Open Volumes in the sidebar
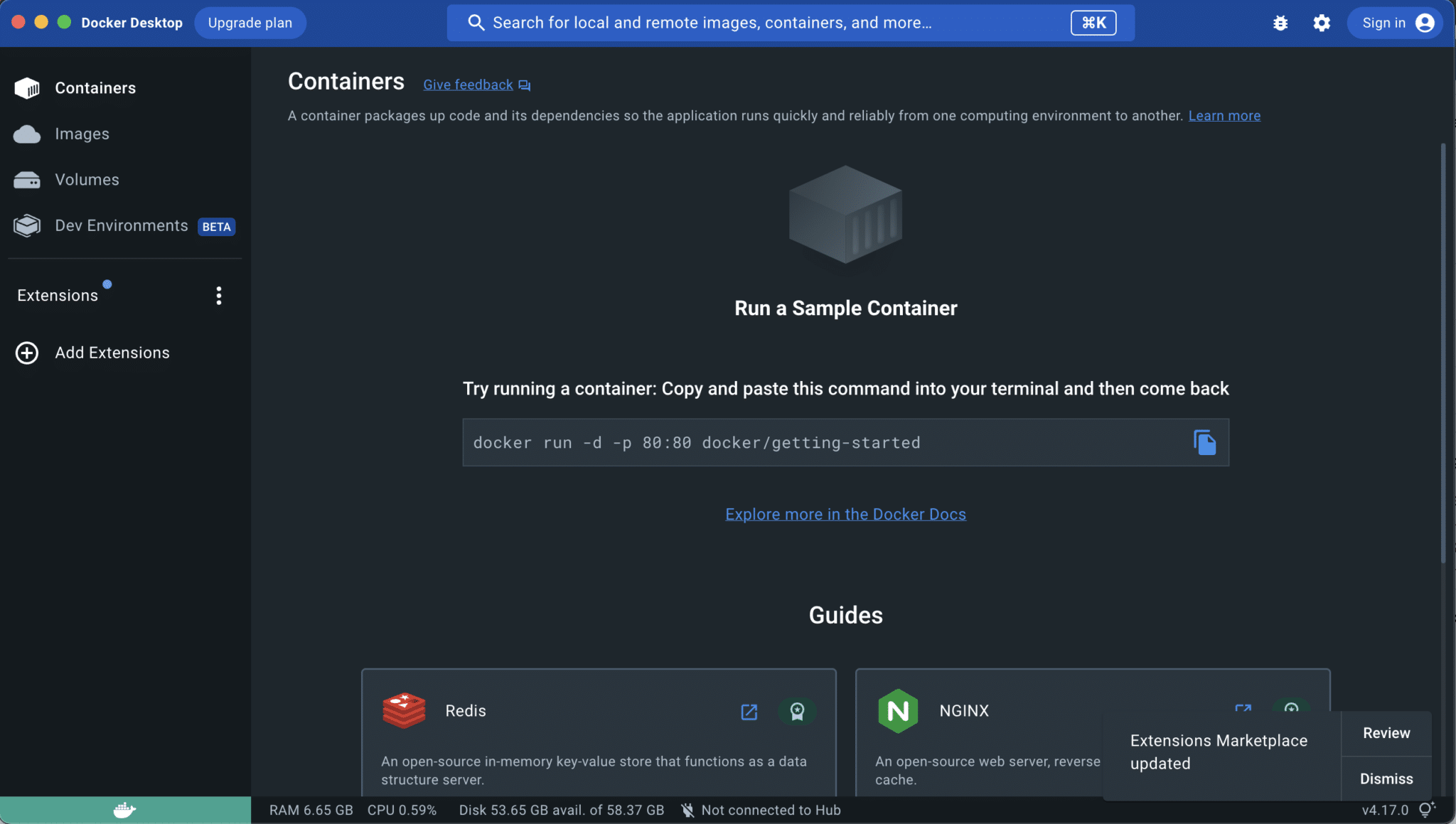Image resolution: width=1456 pixels, height=824 pixels. tap(87, 180)
